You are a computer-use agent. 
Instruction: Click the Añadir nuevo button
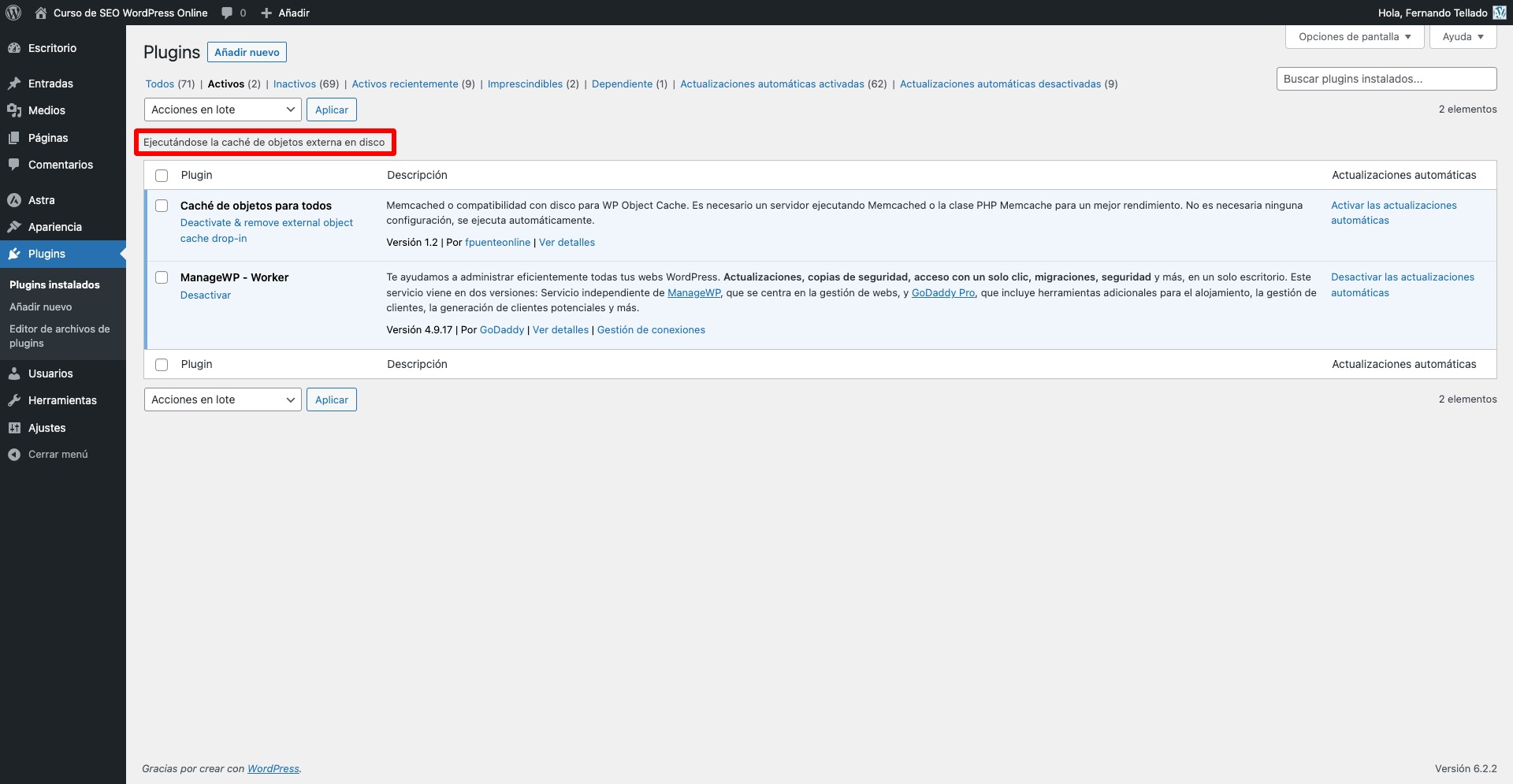click(x=247, y=52)
